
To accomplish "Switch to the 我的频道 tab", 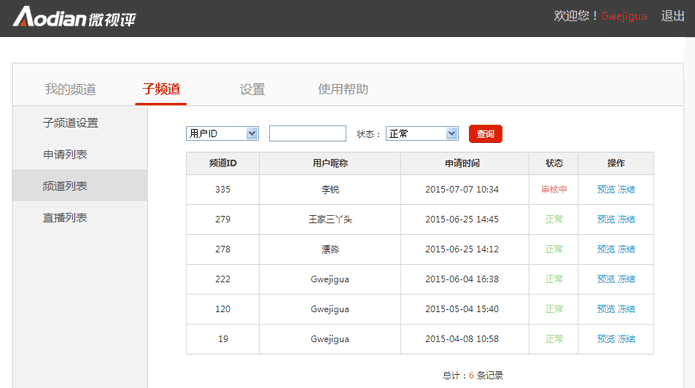I will pyautogui.click(x=70, y=89).
